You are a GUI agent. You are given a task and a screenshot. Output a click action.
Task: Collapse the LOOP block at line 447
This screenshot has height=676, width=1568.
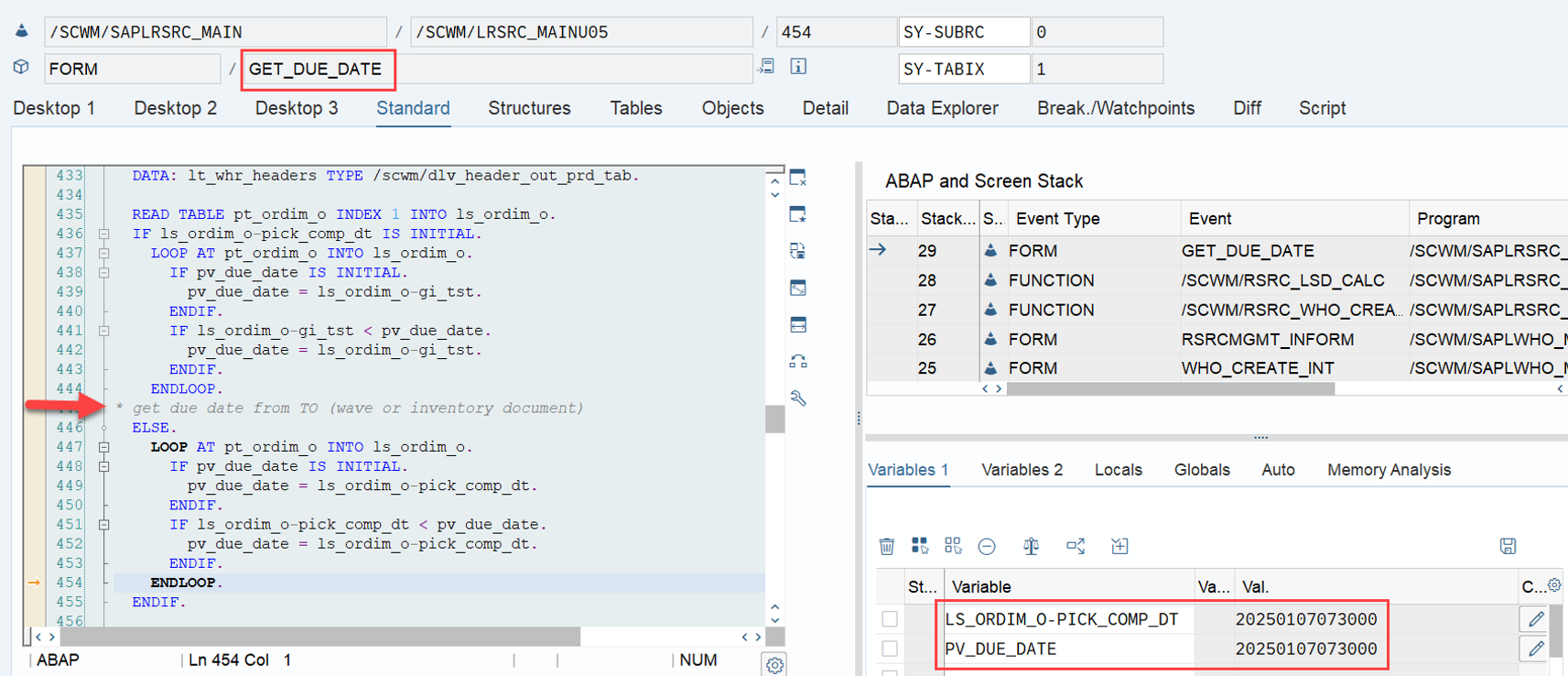(x=104, y=447)
